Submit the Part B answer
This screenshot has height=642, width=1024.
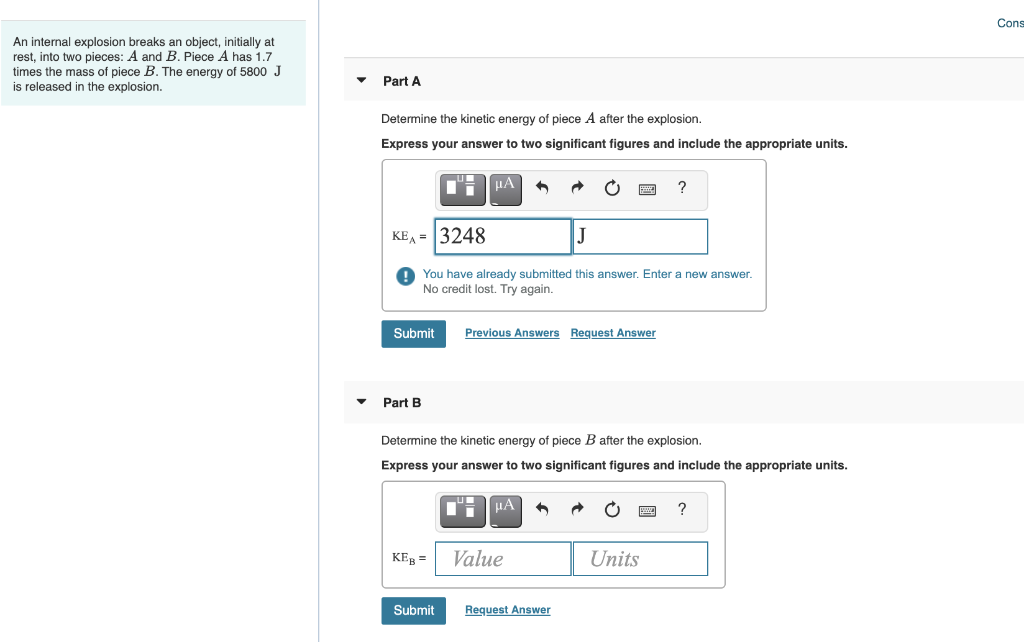tap(413, 610)
